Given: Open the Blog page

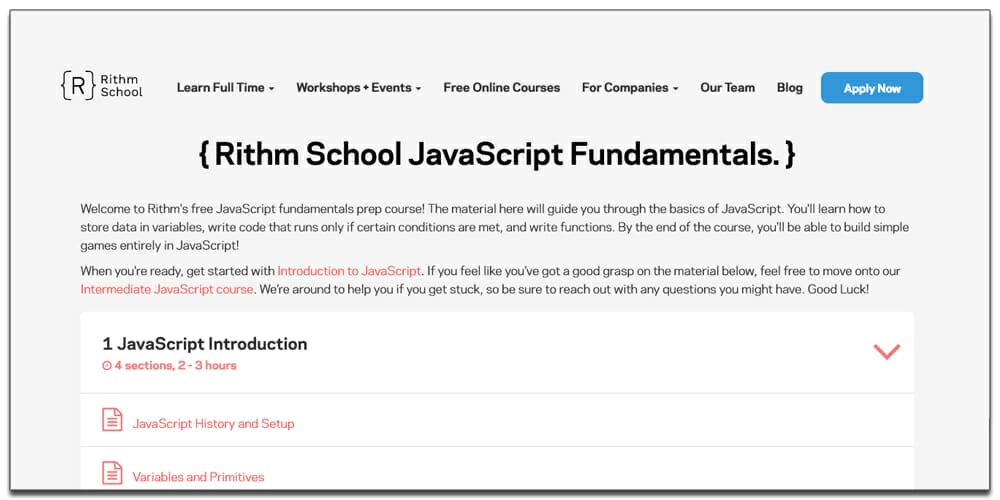Looking at the screenshot, I should point(790,88).
